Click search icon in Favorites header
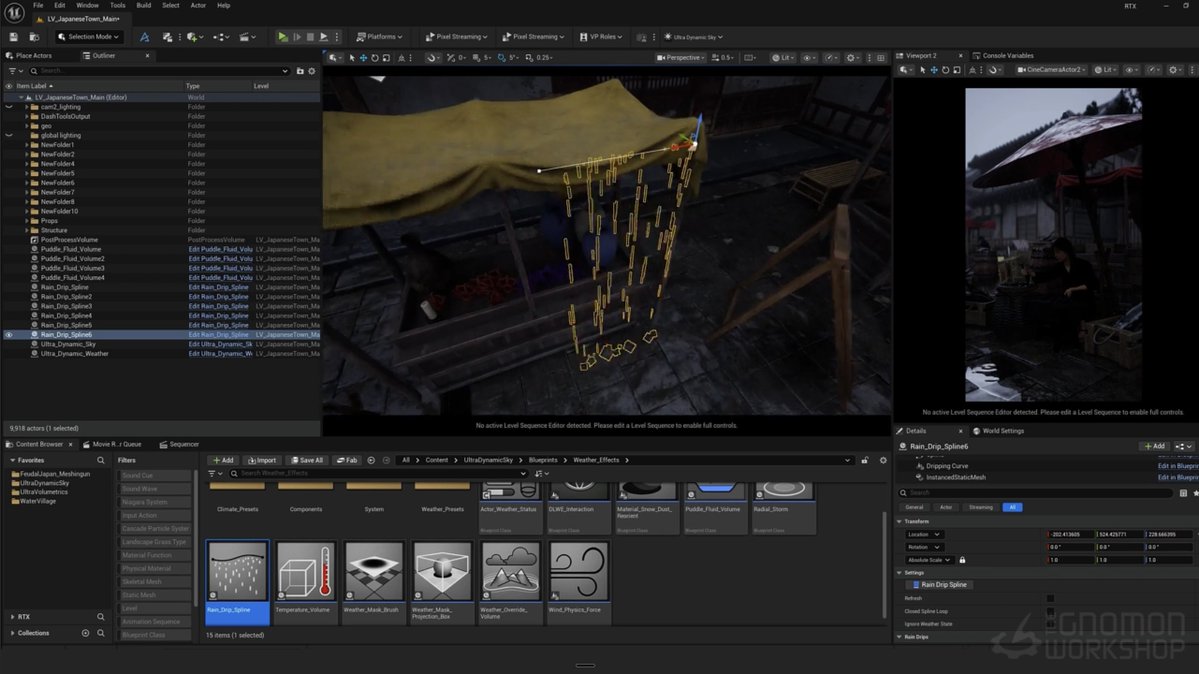Viewport: 1199px width, 674px height. pos(100,461)
